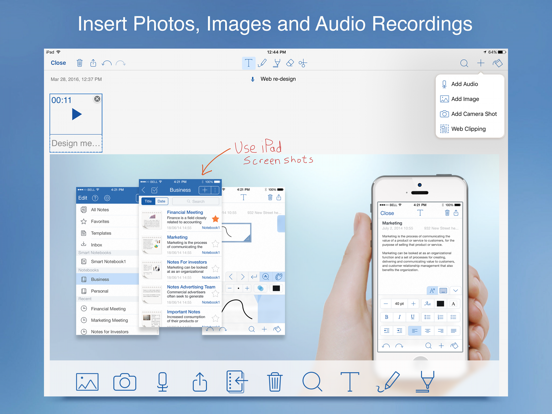The image size is (552, 414).
Task: Tap Edit in left phone screenshot
Action: coord(83,198)
